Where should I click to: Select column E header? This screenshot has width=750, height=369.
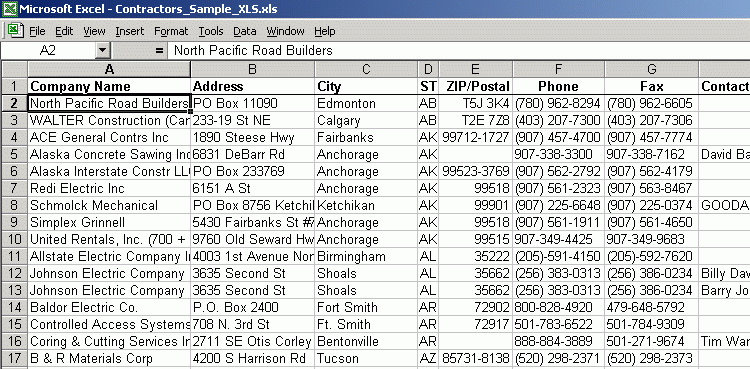pyautogui.click(x=475, y=69)
